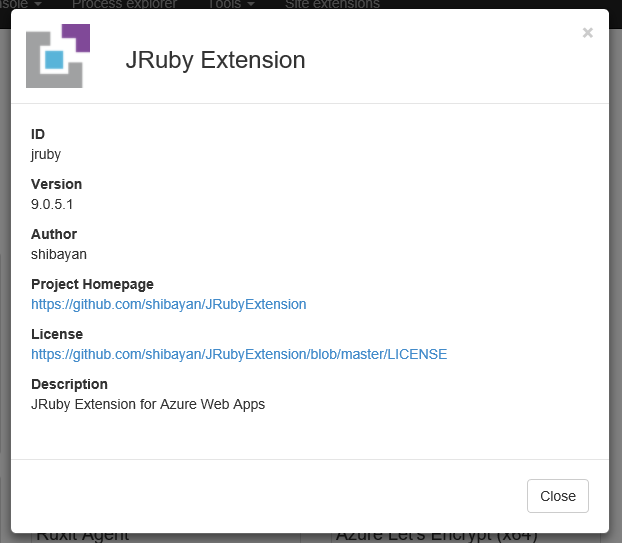Click the 'Project Homepage' label

point(92,284)
